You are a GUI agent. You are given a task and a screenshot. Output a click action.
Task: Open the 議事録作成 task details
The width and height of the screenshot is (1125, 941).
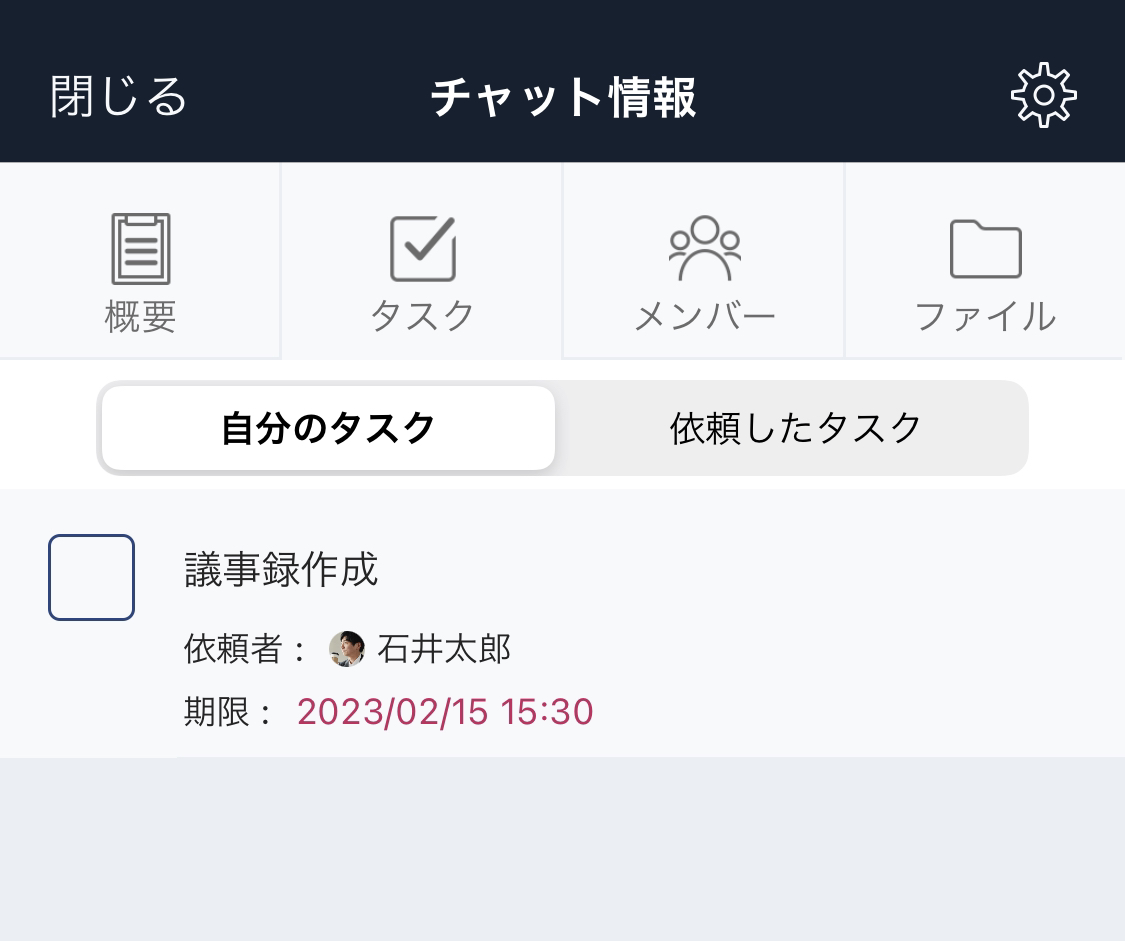282,570
